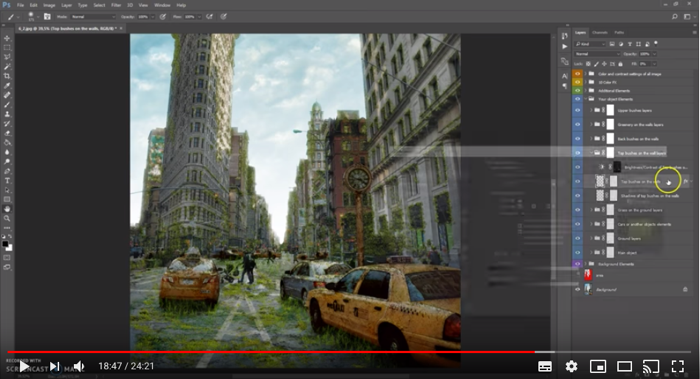Screen dimensions: 700x379
Task: Select the Paint Bucket tool
Action: point(7,143)
